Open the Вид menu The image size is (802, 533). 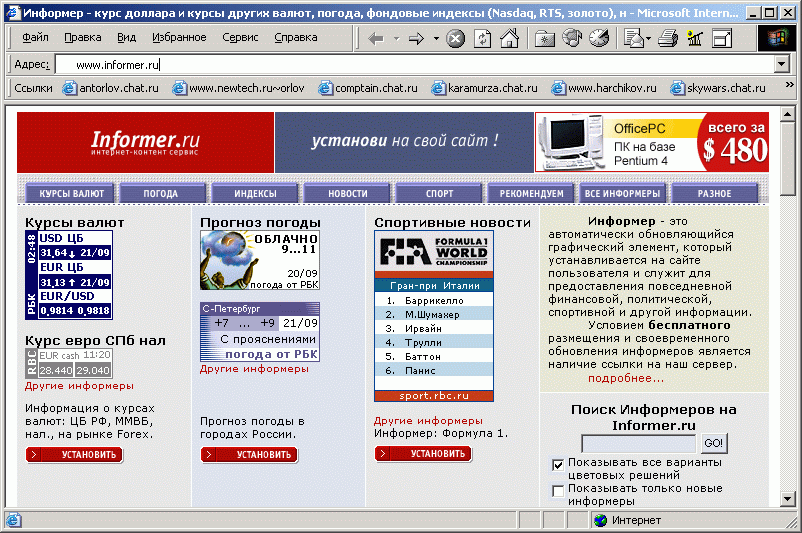tap(126, 37)
